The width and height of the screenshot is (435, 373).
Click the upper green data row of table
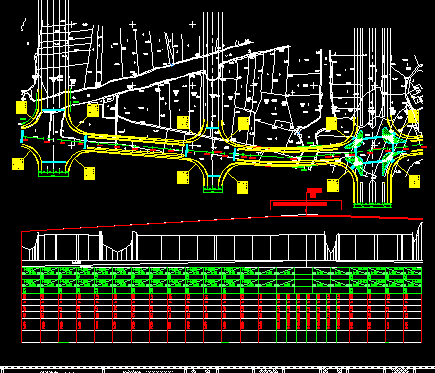pyautogui.click(x=222, y=271)
